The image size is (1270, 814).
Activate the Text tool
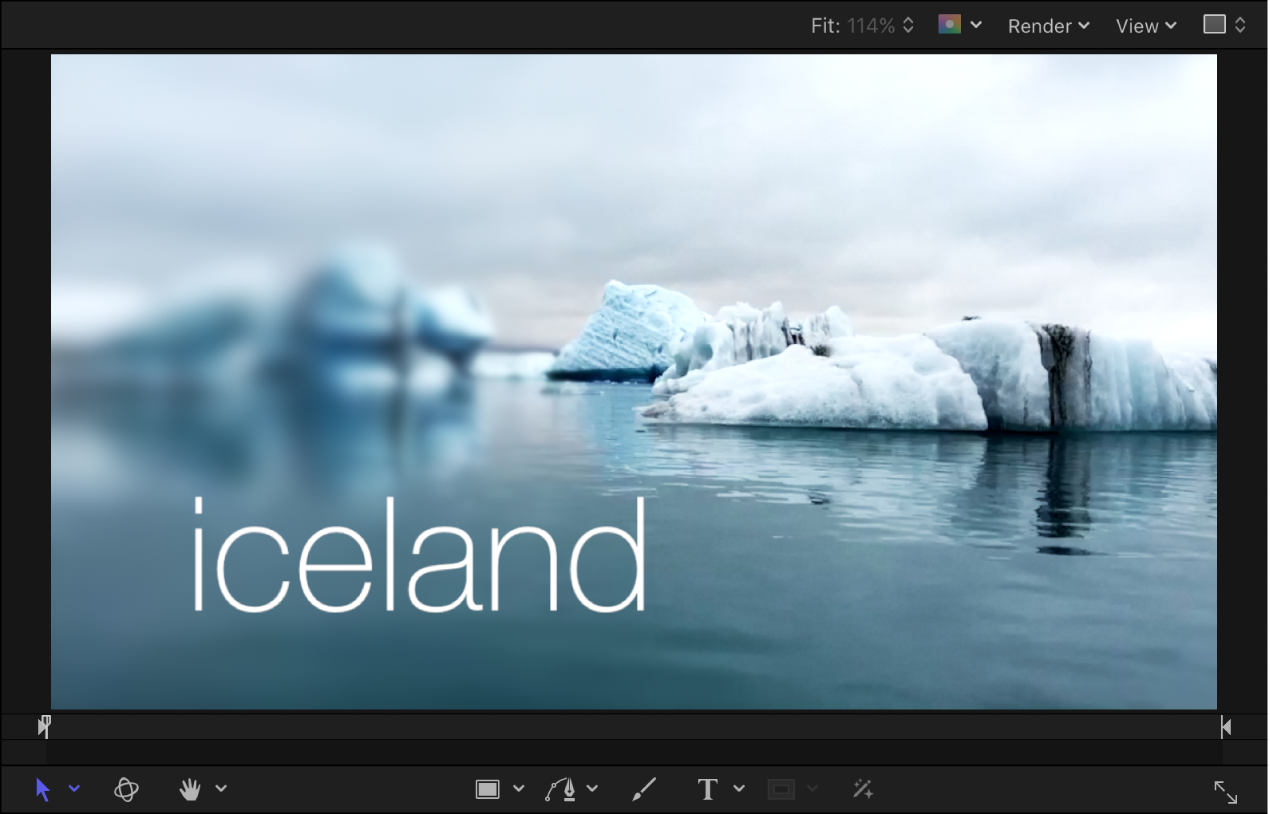pyautogui.click(x=707, y=789)
